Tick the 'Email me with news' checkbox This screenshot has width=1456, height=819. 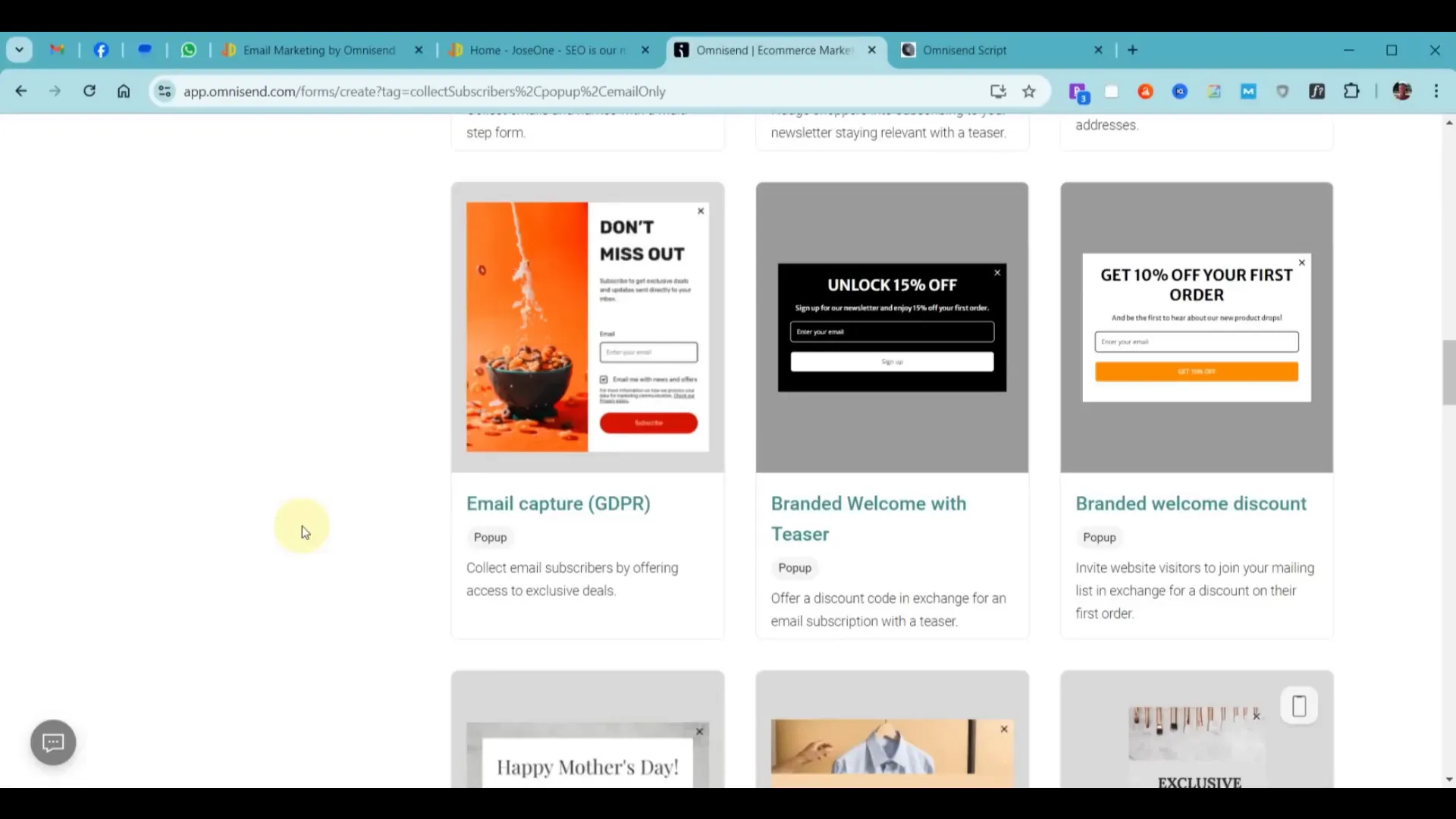604,379
